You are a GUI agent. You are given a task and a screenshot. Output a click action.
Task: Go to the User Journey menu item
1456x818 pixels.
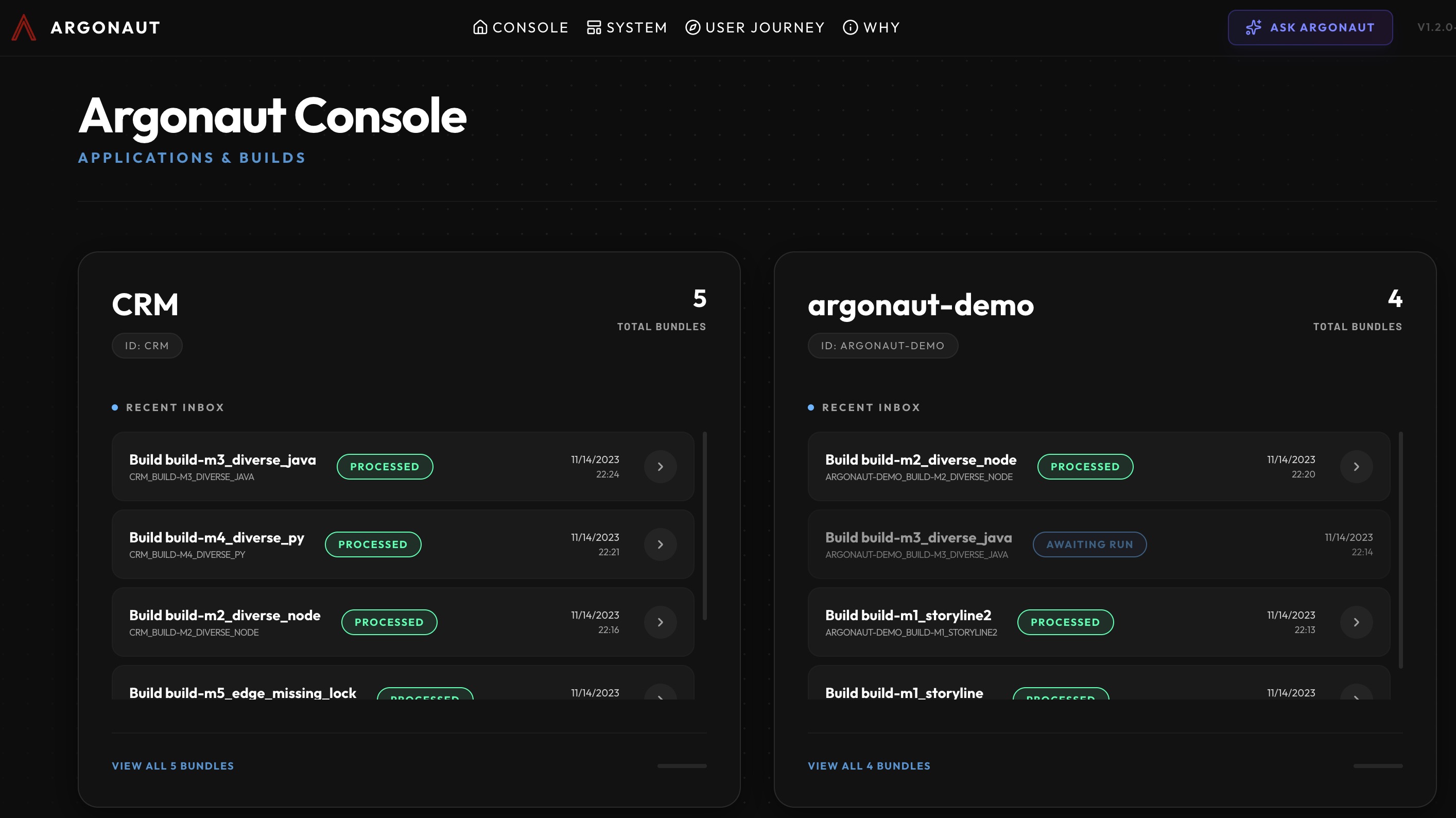click(x=764, y=27)
